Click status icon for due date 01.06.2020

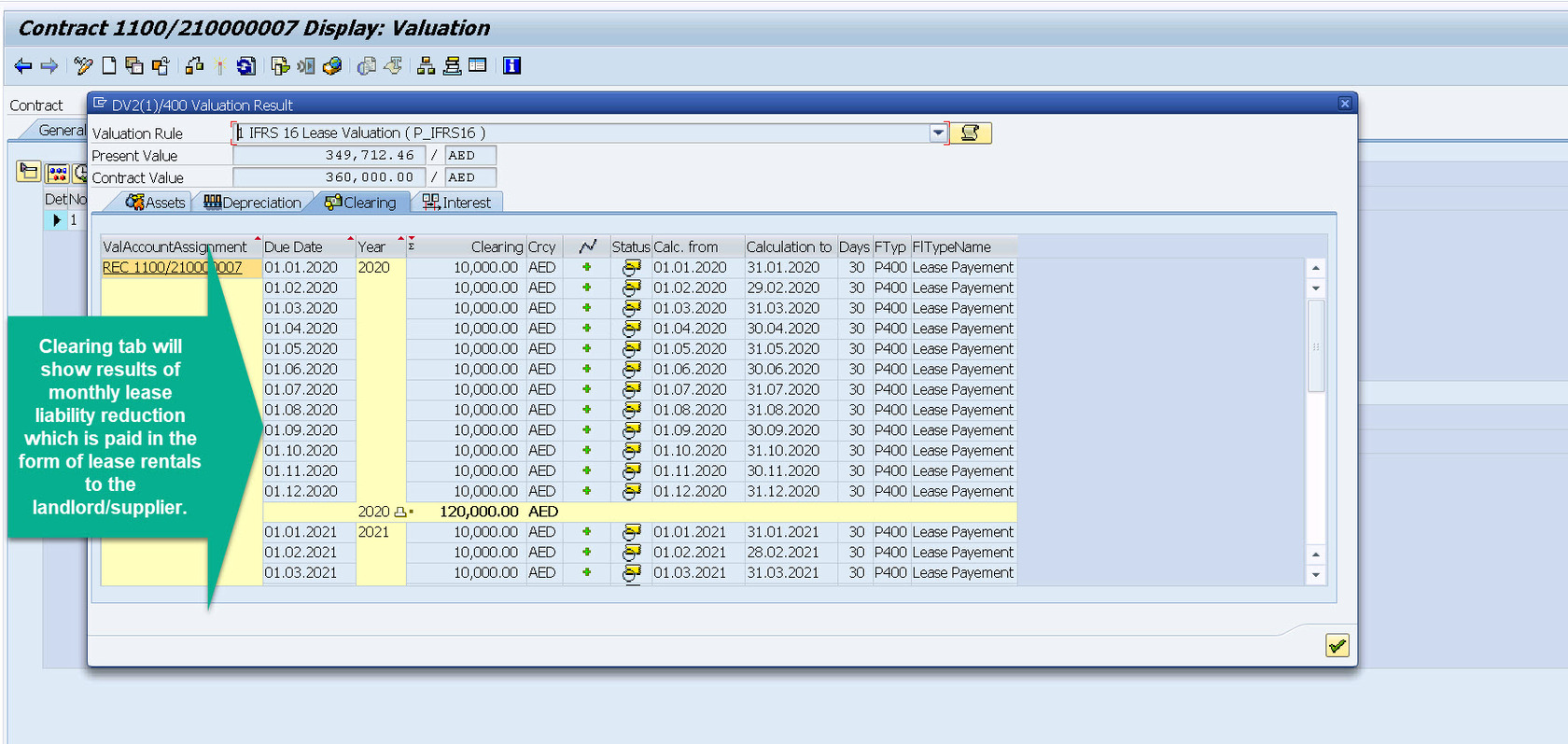632,370
